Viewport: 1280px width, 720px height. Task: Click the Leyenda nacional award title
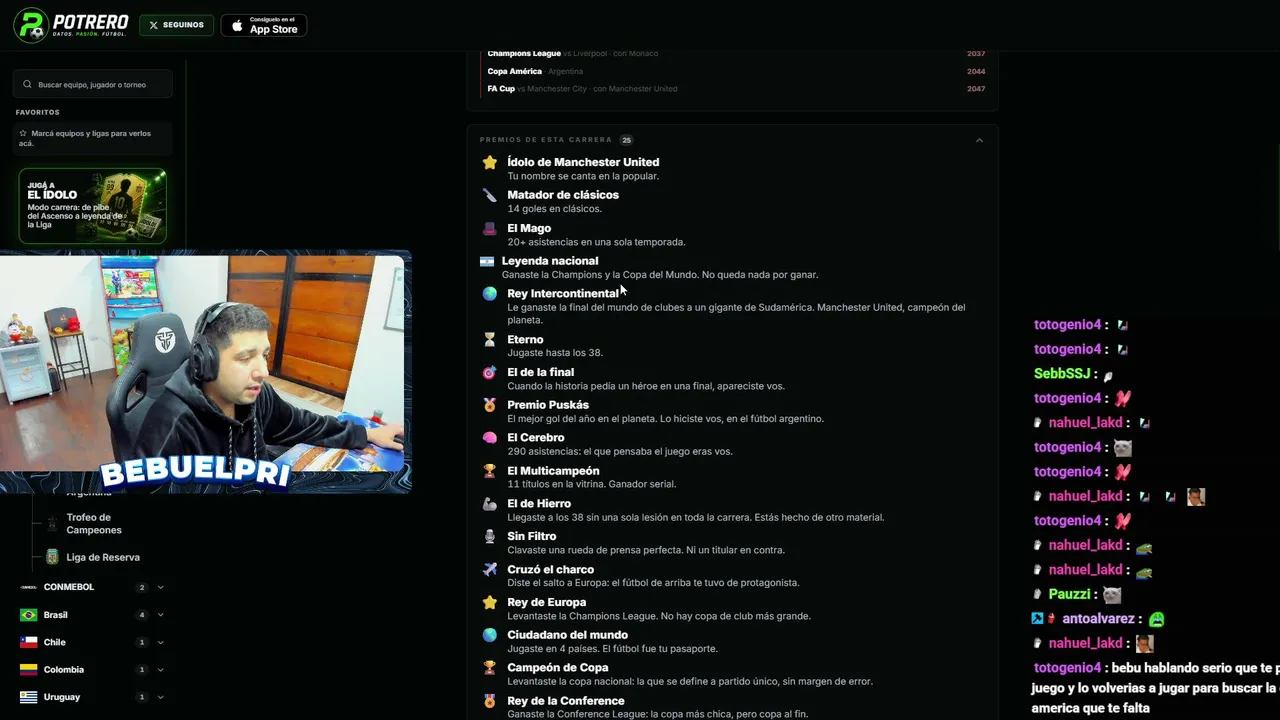(x=550, y=261)
